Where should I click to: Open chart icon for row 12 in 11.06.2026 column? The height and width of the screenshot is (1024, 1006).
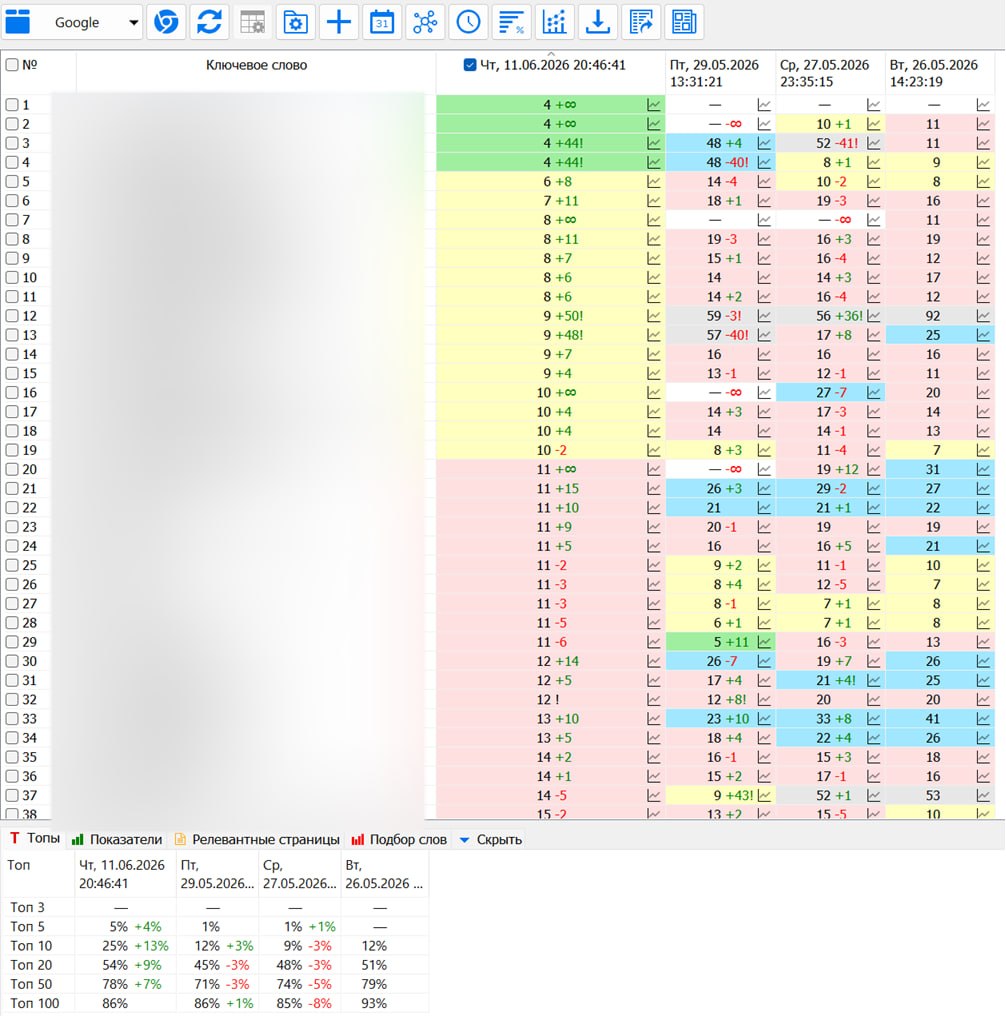(653, 316)
